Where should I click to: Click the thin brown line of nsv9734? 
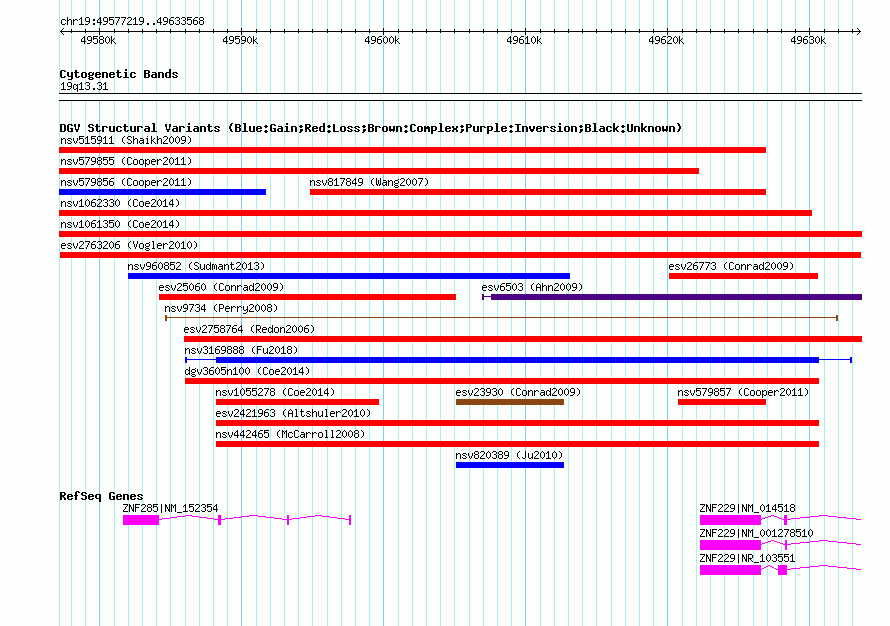tap(501, 318)
